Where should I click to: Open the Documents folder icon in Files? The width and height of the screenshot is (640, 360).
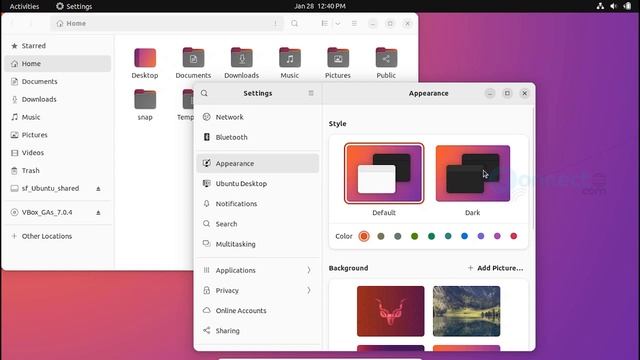point(193,58)
